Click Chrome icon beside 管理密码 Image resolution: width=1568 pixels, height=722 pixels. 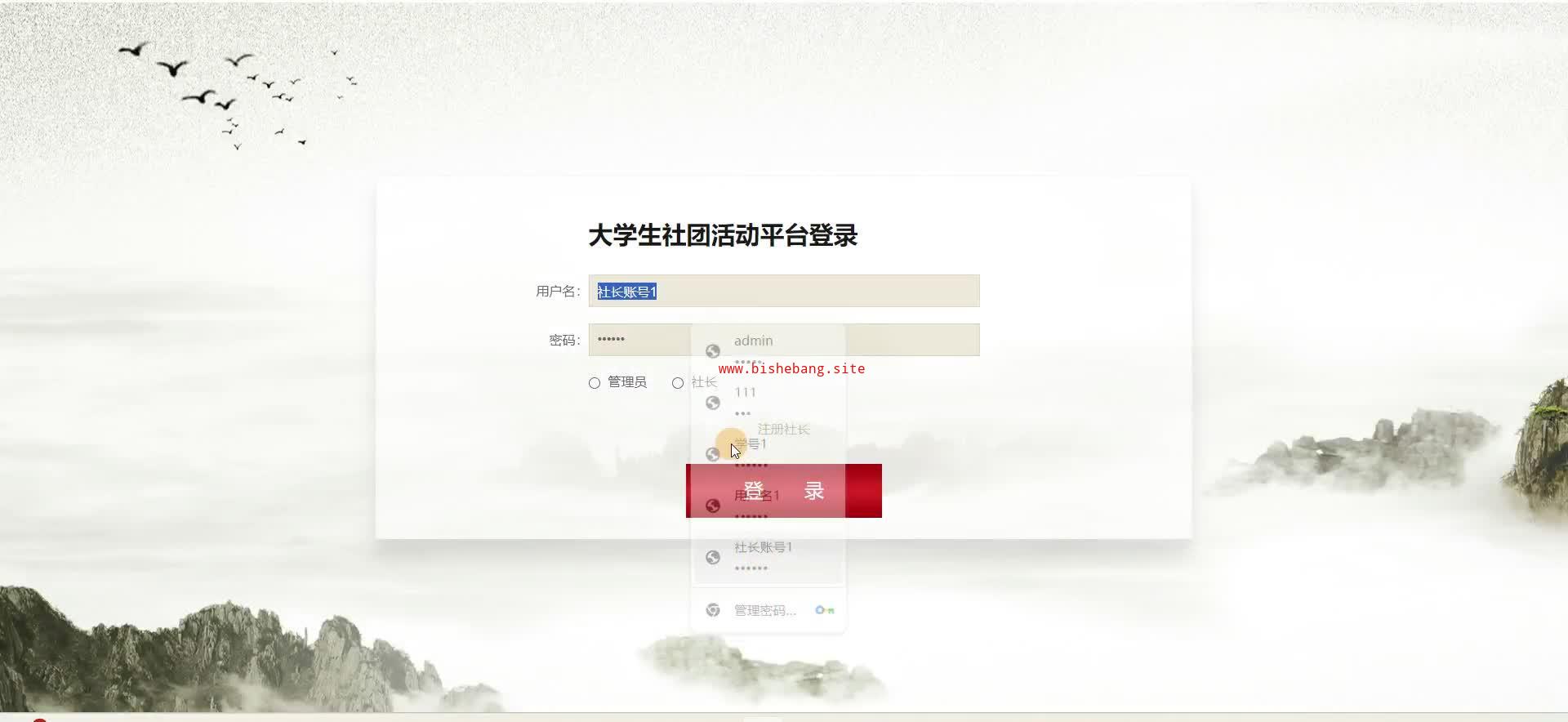713,610
